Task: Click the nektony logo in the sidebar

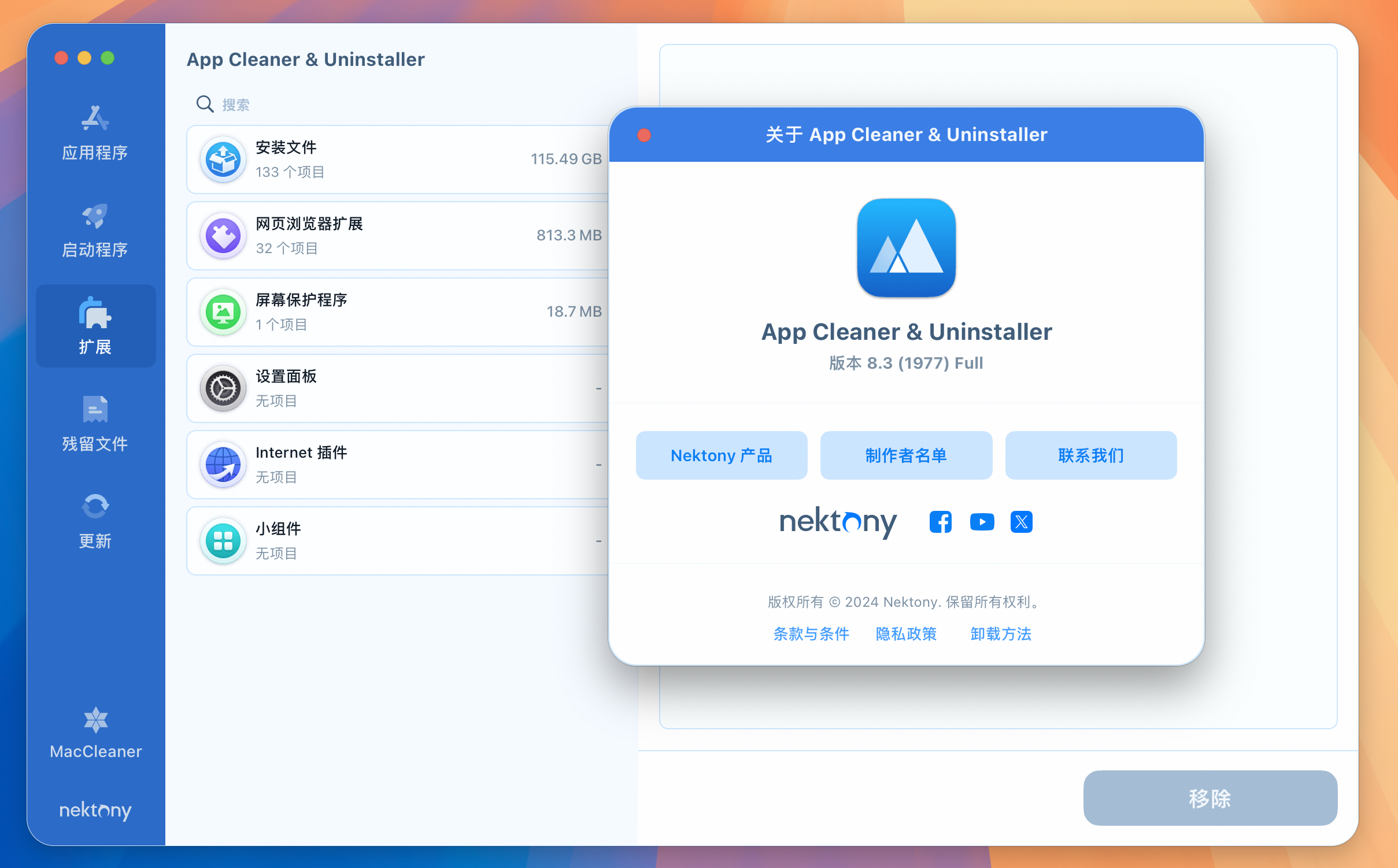Action: coord(95,811)
